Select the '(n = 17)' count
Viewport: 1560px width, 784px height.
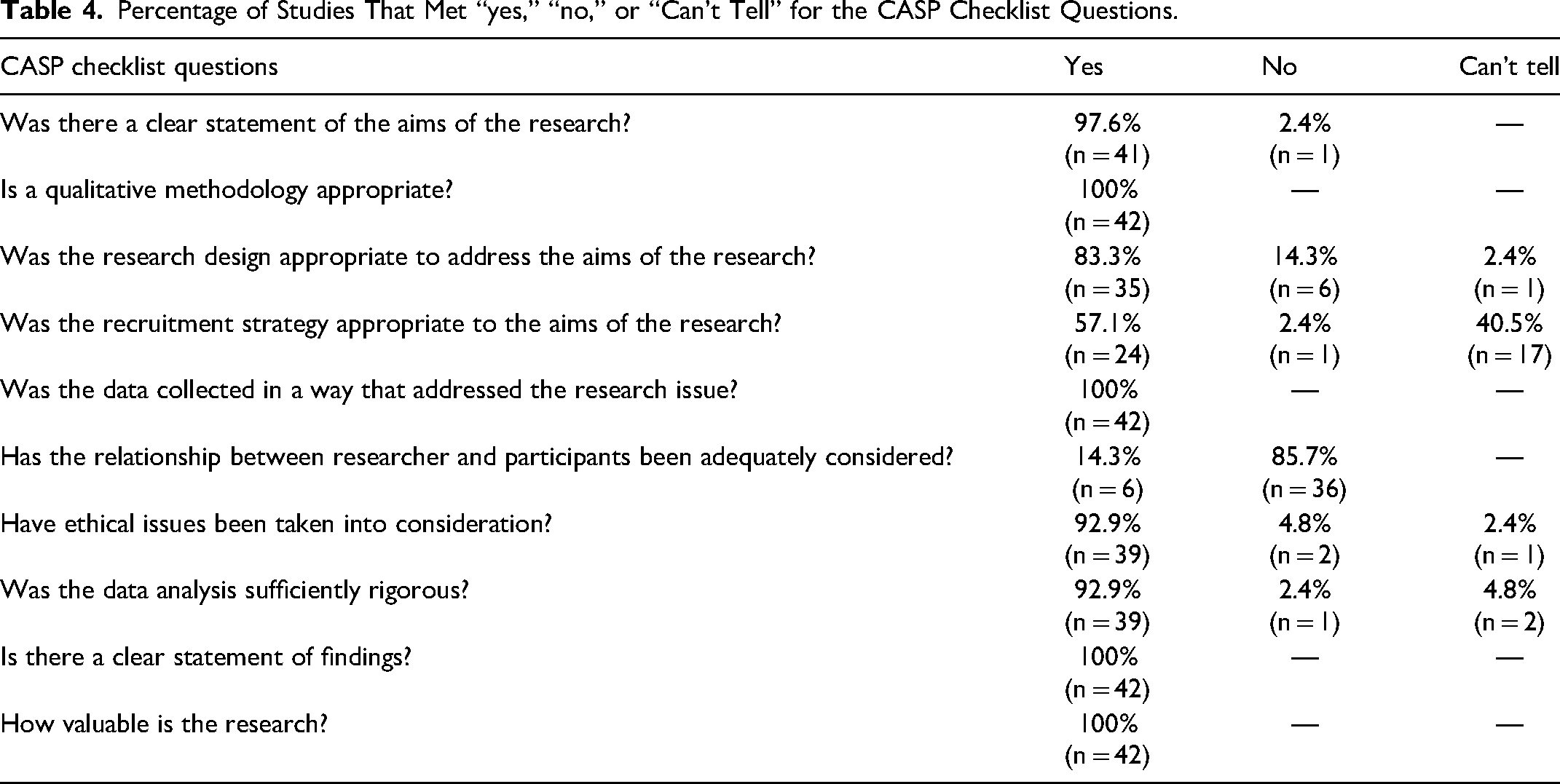(x=1509, y=356)
